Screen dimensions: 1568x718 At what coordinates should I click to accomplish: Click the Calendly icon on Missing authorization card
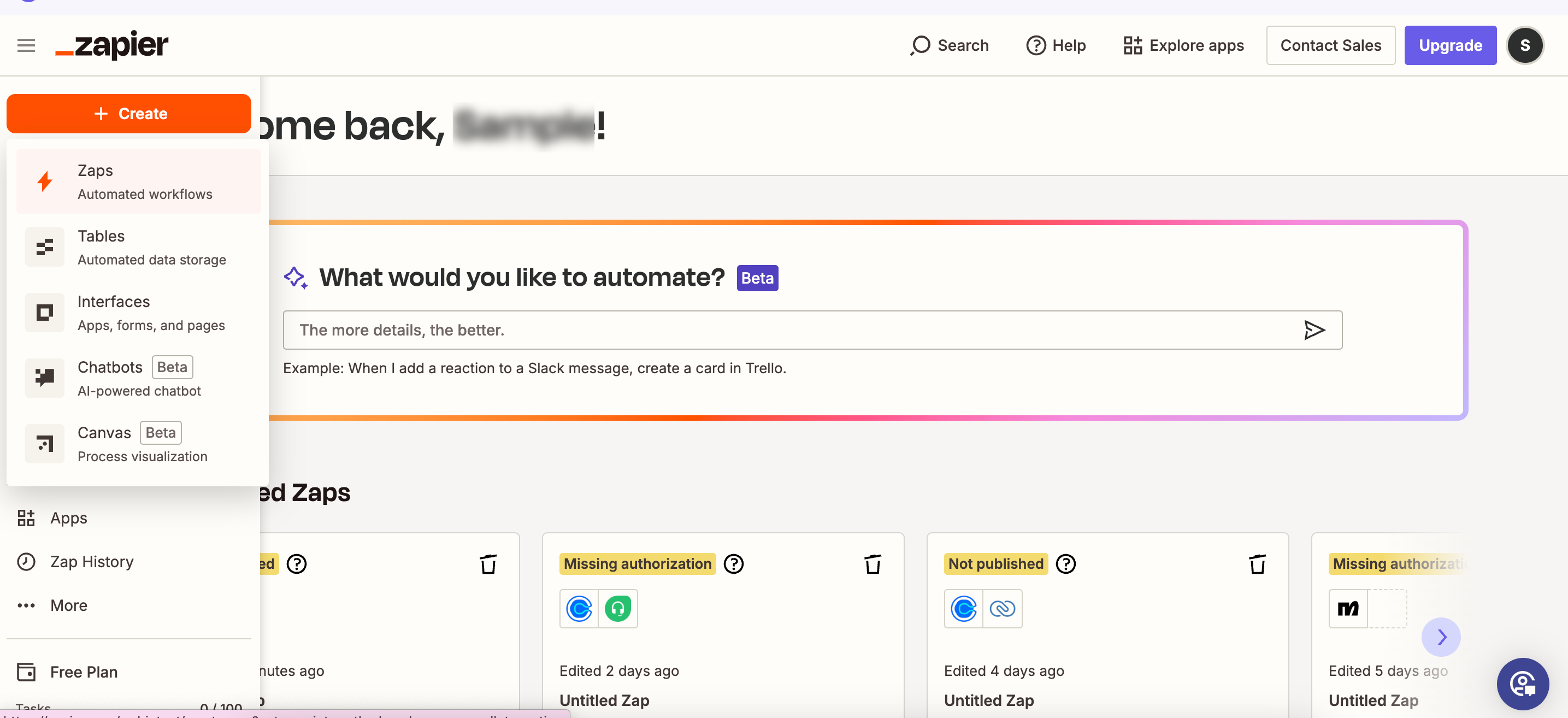pos(578,608)
